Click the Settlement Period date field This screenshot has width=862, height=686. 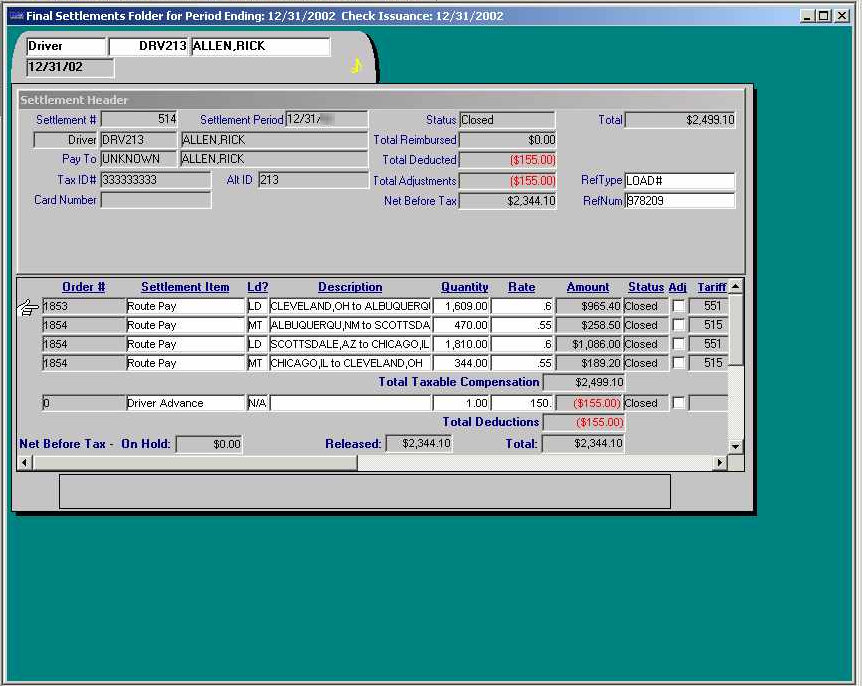click(x=327, y=119)
